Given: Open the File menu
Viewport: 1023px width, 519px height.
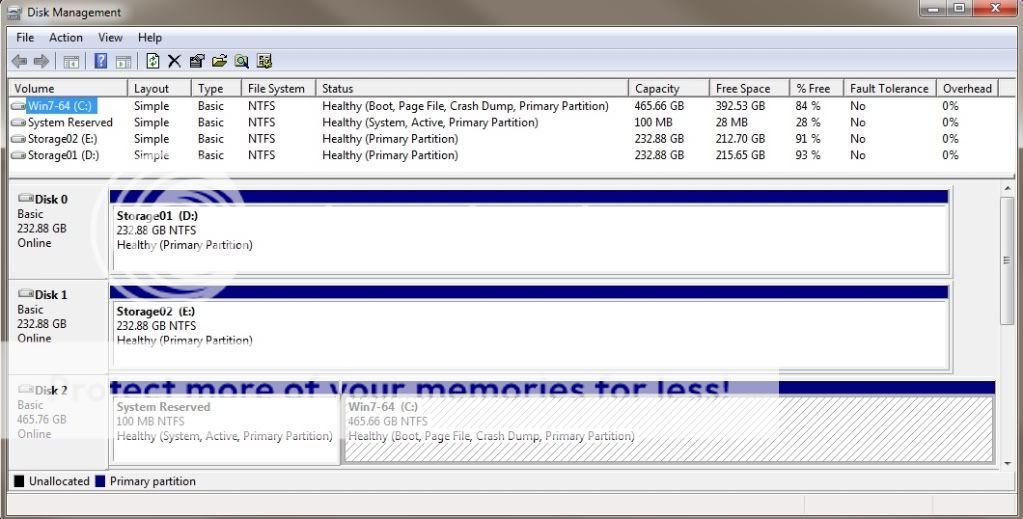Looking at the screenshot, I should [25, 37].
